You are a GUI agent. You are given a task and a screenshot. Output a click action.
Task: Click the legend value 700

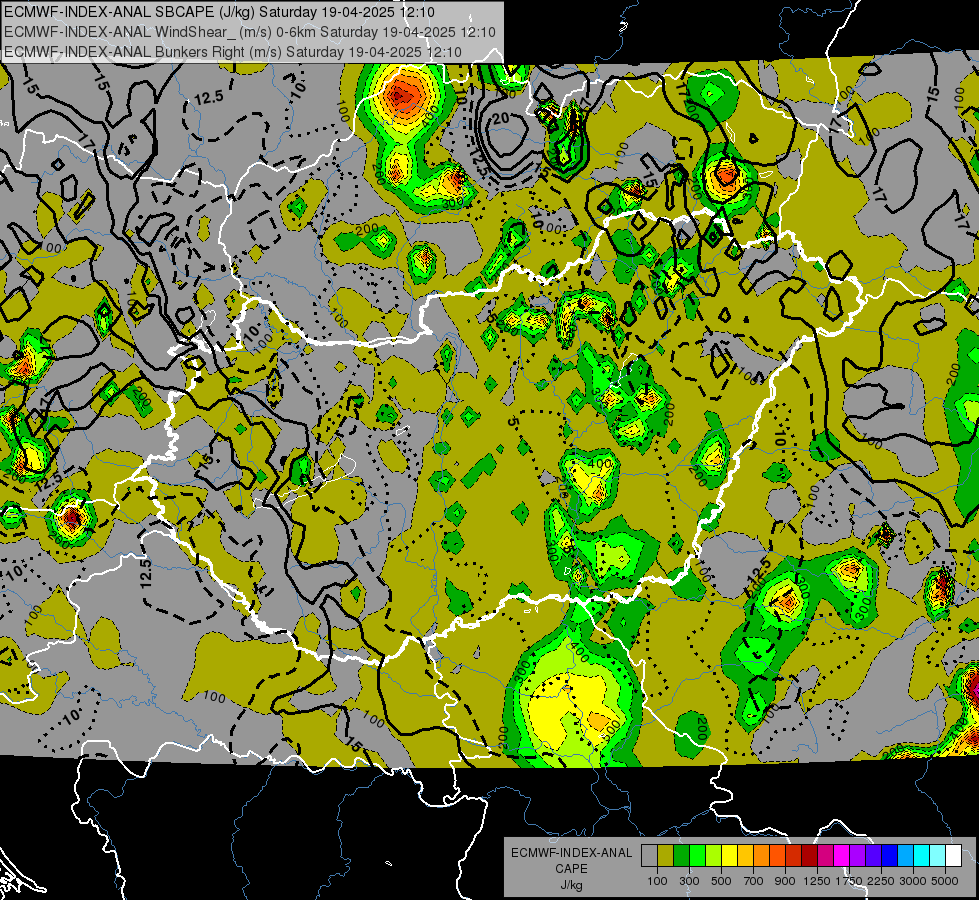(754, 881)
